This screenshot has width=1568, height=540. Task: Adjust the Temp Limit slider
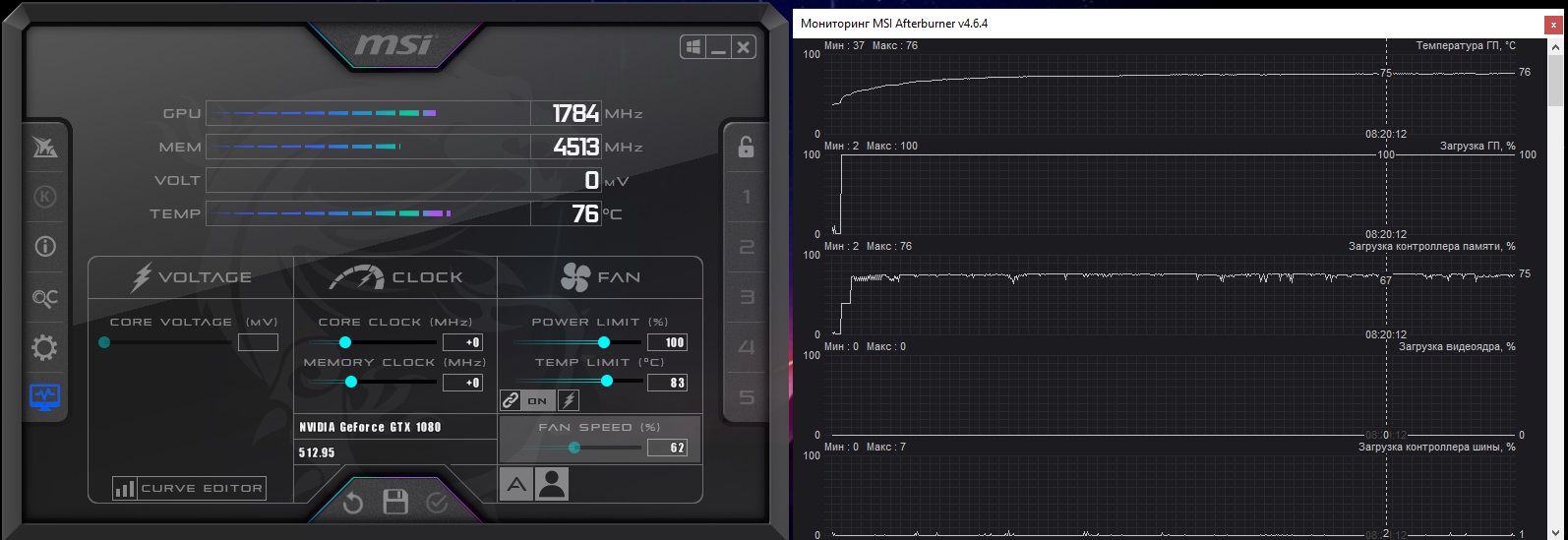point(578,382)
